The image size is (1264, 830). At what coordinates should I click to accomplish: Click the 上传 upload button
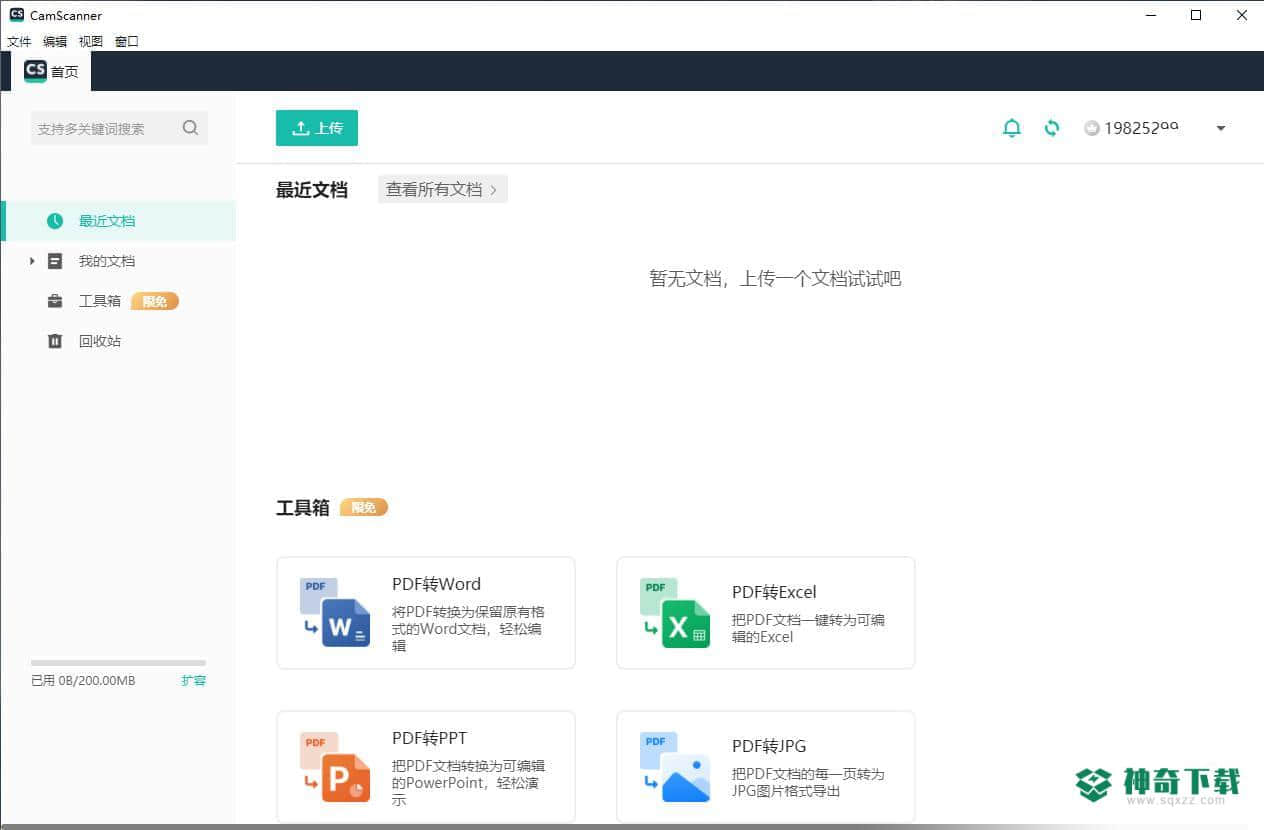point(317,128)
